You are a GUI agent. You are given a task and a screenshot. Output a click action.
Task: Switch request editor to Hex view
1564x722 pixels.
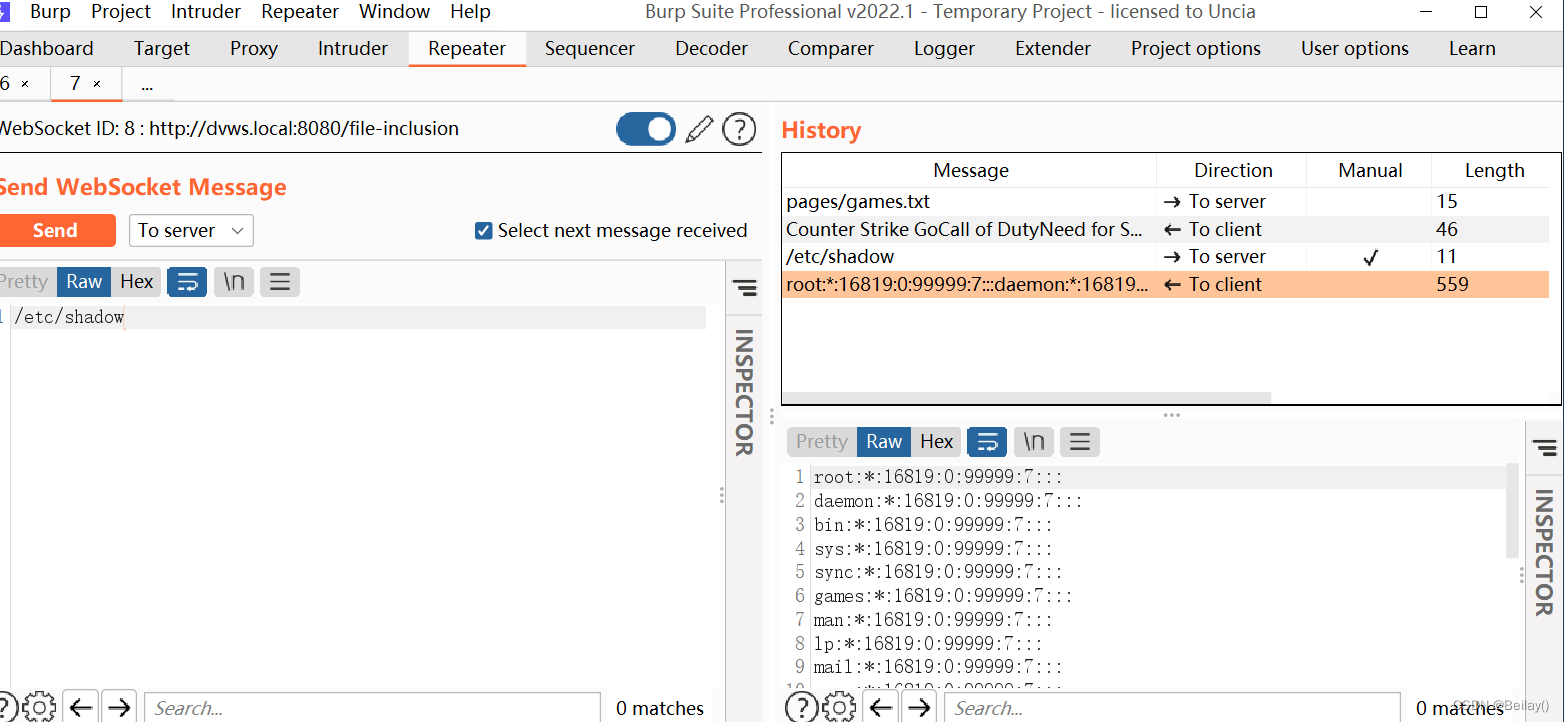(137, 282)
